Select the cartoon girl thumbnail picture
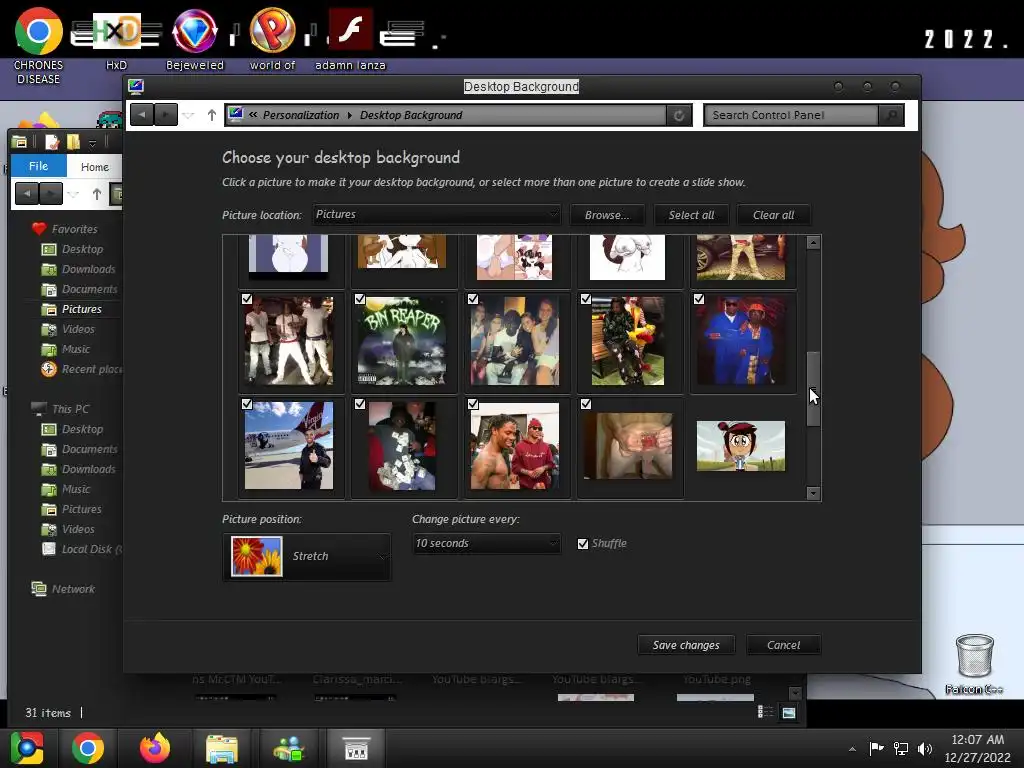The image size is (1024, 768). click(x=741, y=446)
